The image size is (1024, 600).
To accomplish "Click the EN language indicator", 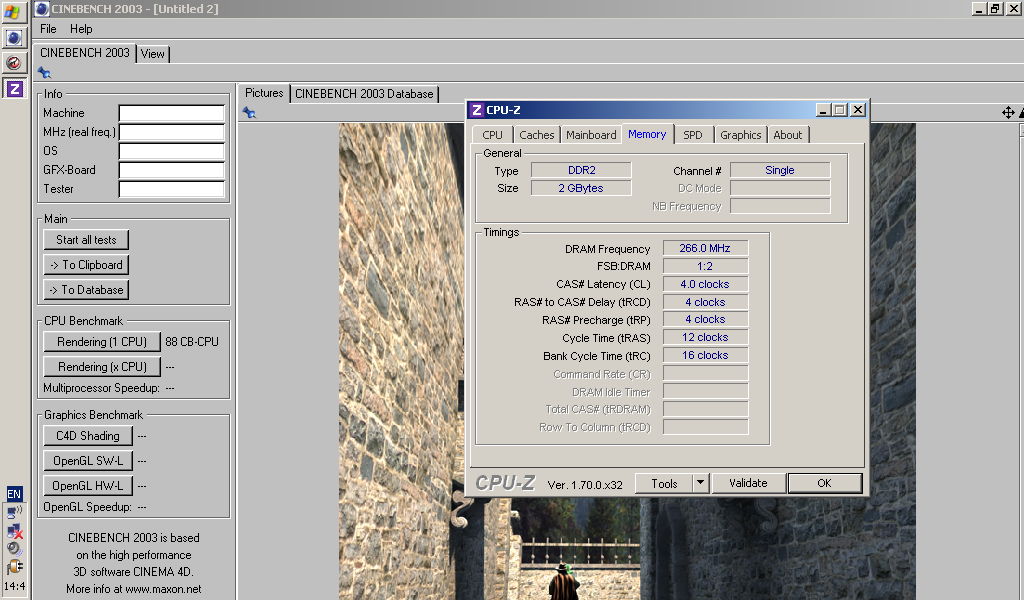I will (x=14, y=494).
